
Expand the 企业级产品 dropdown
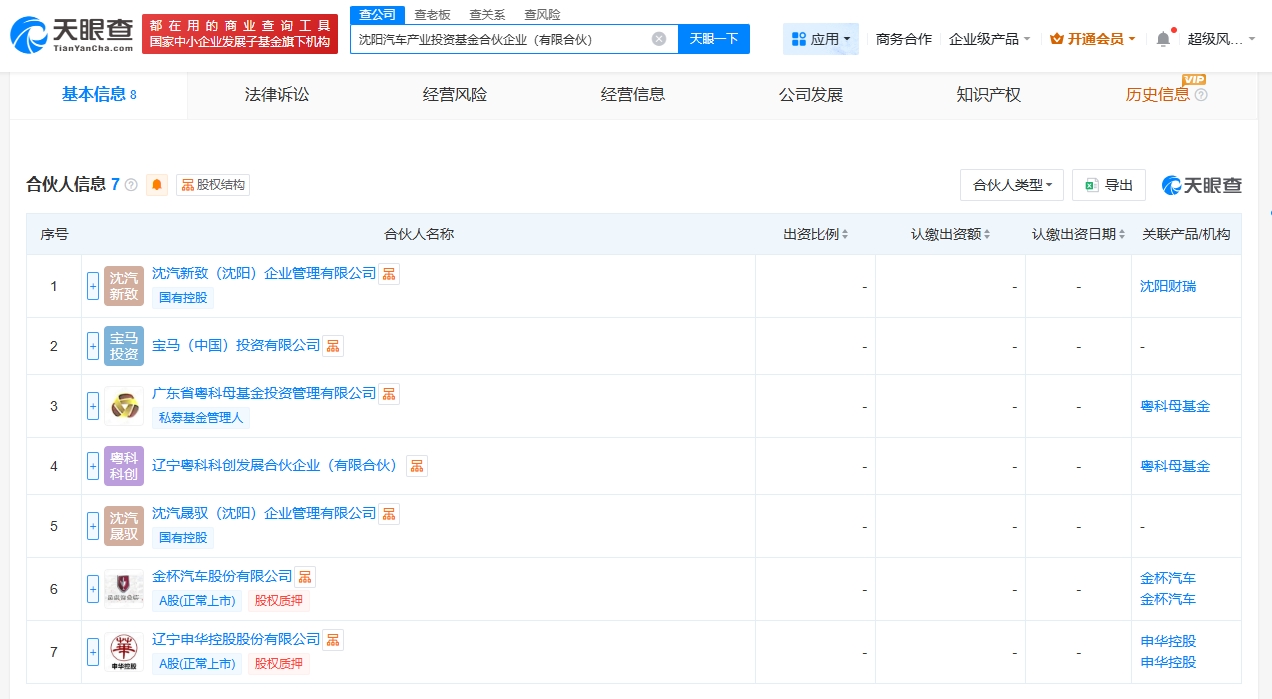pos(989,39)
